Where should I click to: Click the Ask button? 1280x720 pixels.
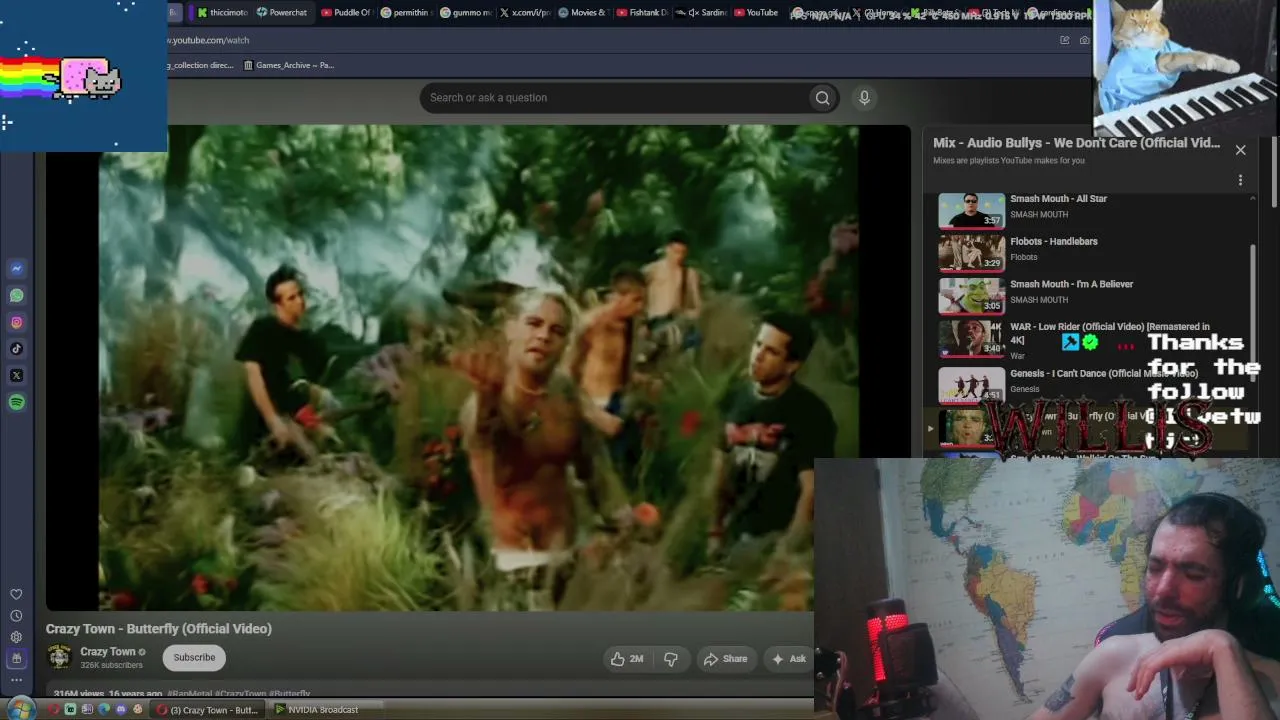click(788, 658)
